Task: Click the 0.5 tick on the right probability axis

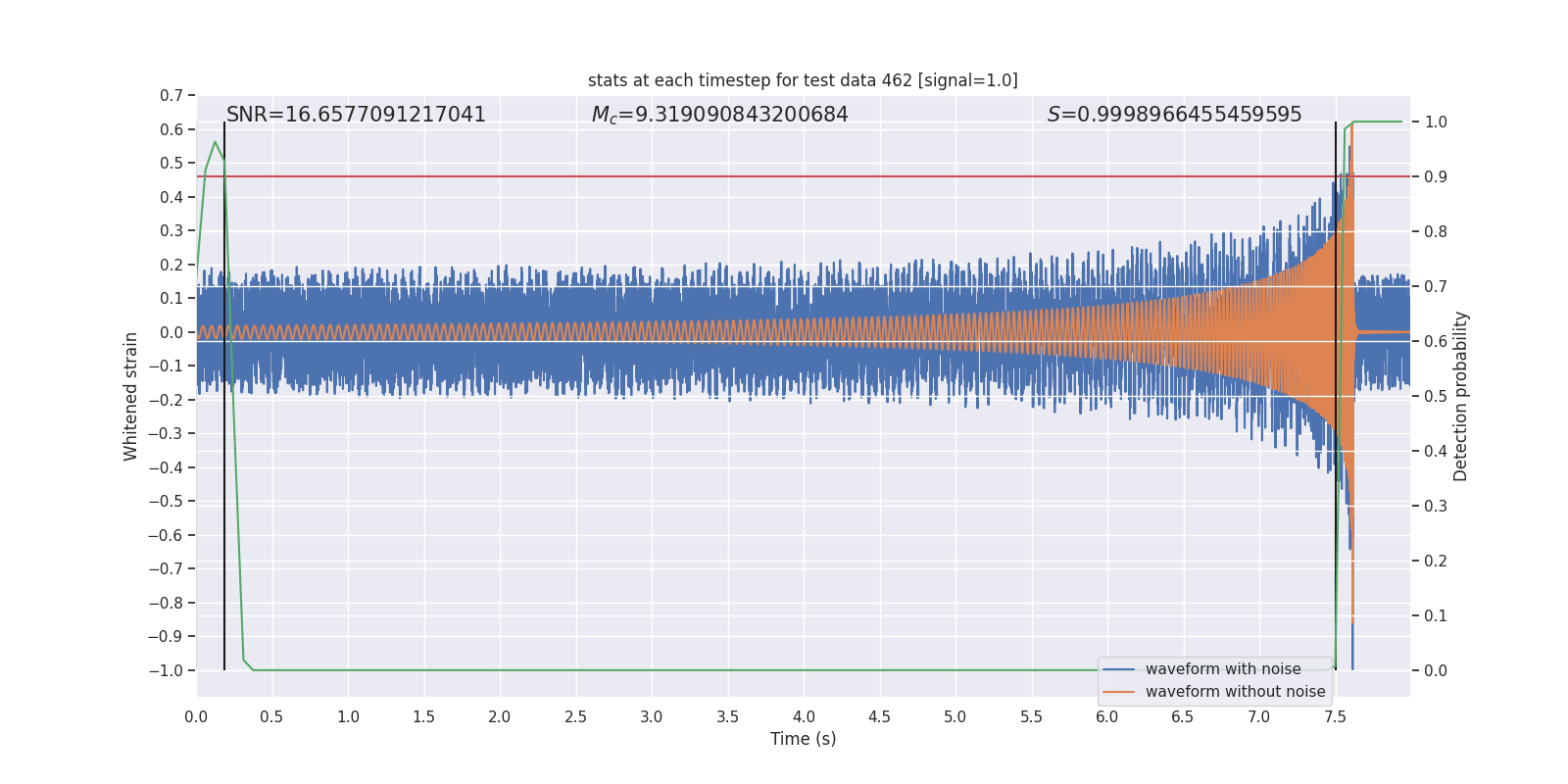Action: tap(1436, 396)
